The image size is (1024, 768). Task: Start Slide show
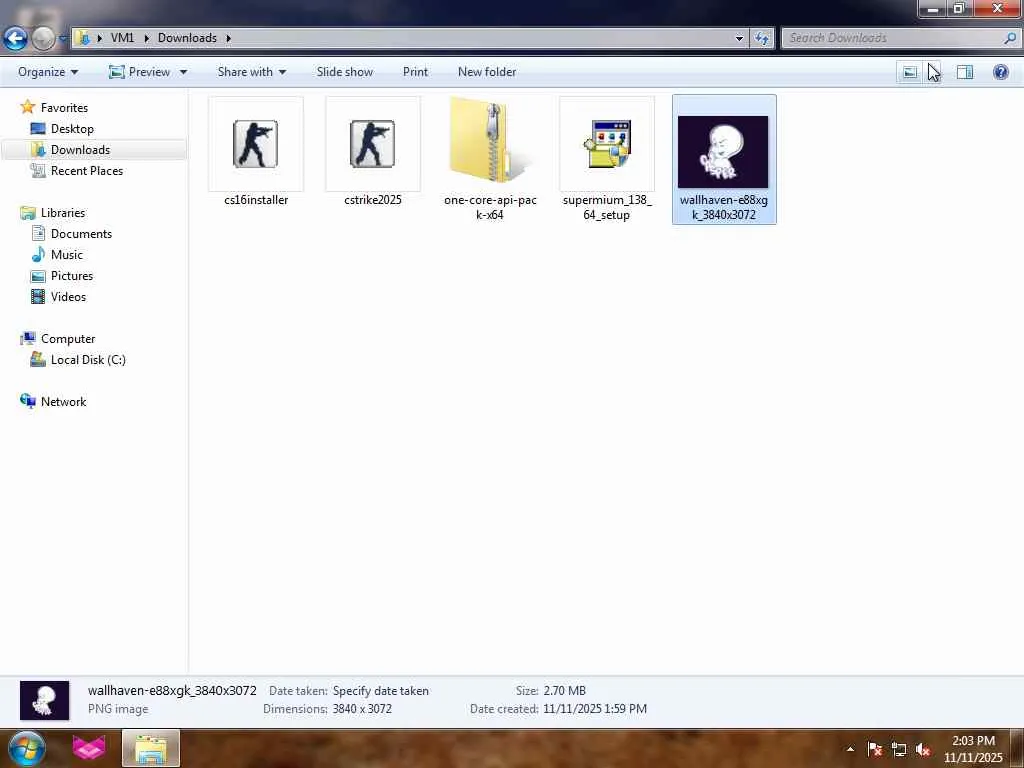[345, 72]
